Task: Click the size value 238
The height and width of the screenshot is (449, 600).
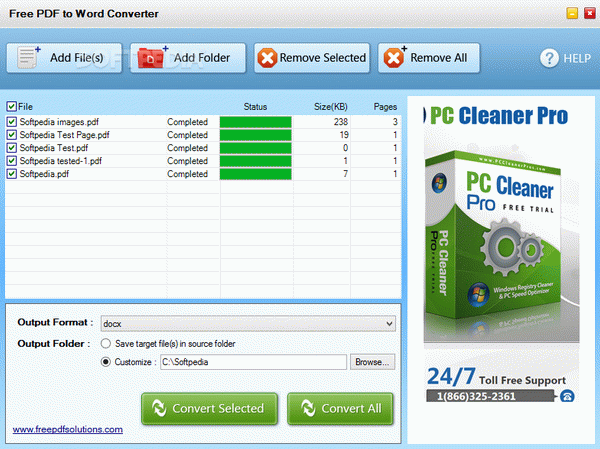Action: (x=341, y=122)
